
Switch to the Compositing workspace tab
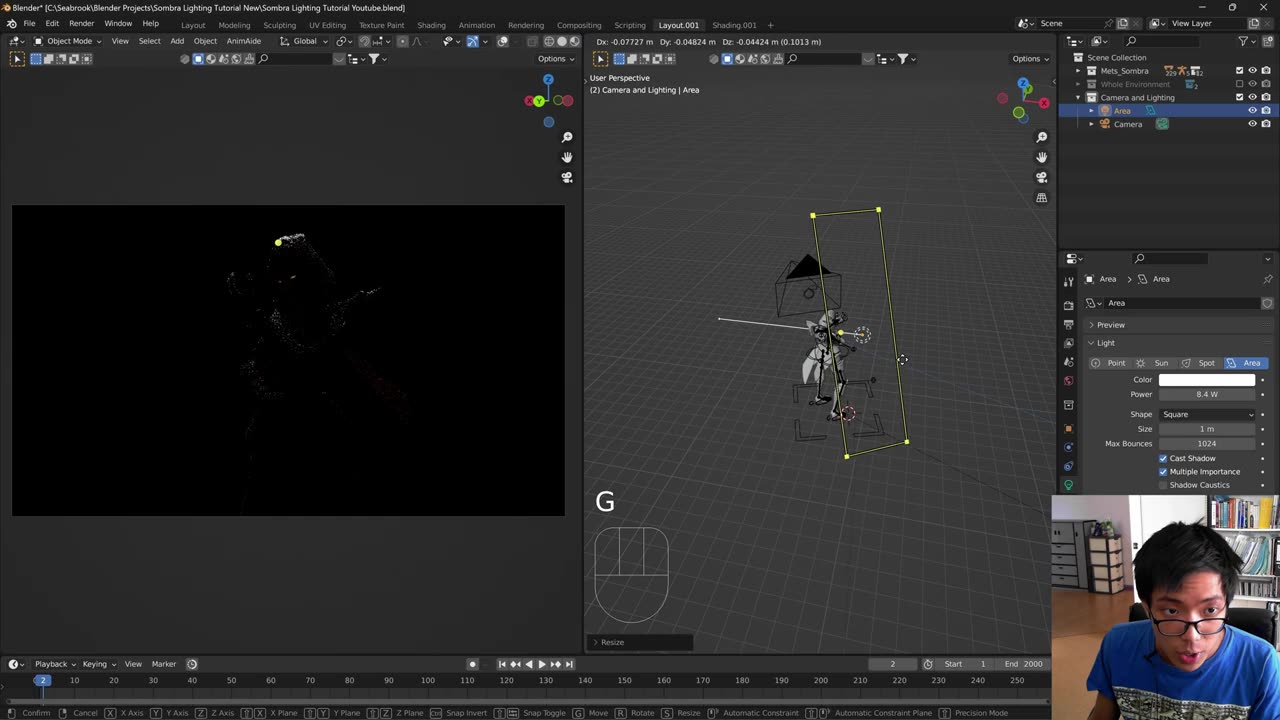pos(579,25)
